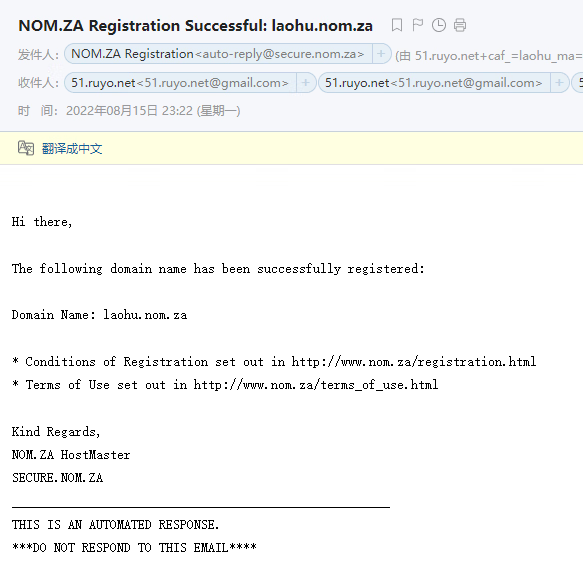583x572 pixels.
Task: Click the email subject title text
Action: (196, 26)
